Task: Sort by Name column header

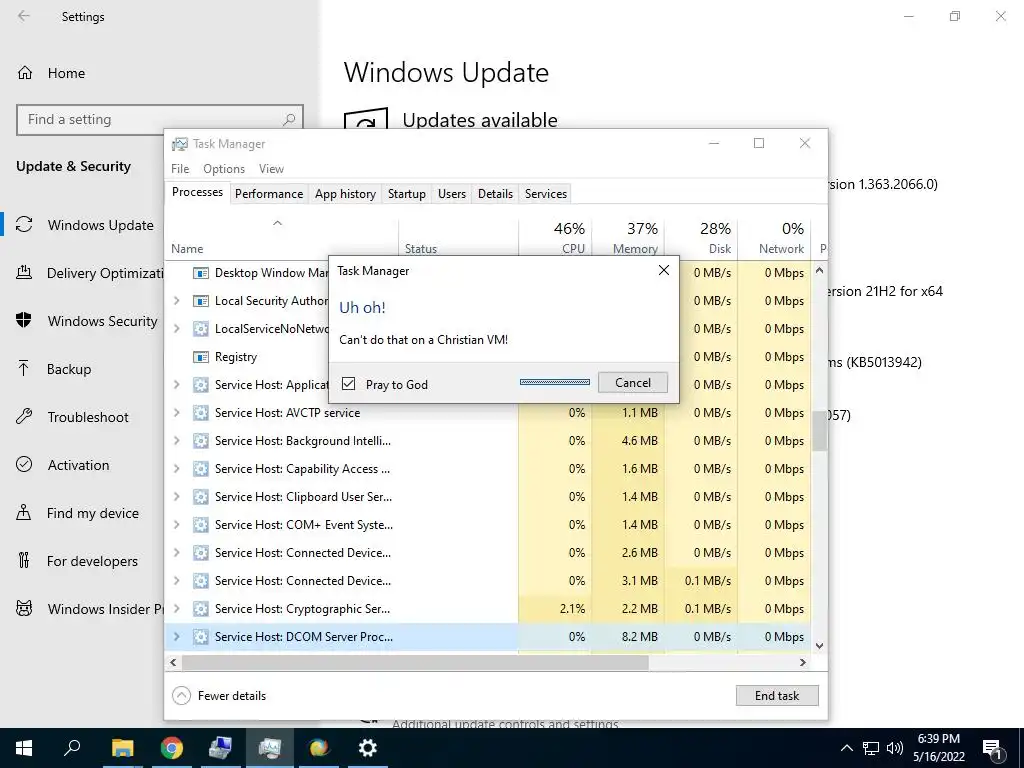Action: click(281, 238)
